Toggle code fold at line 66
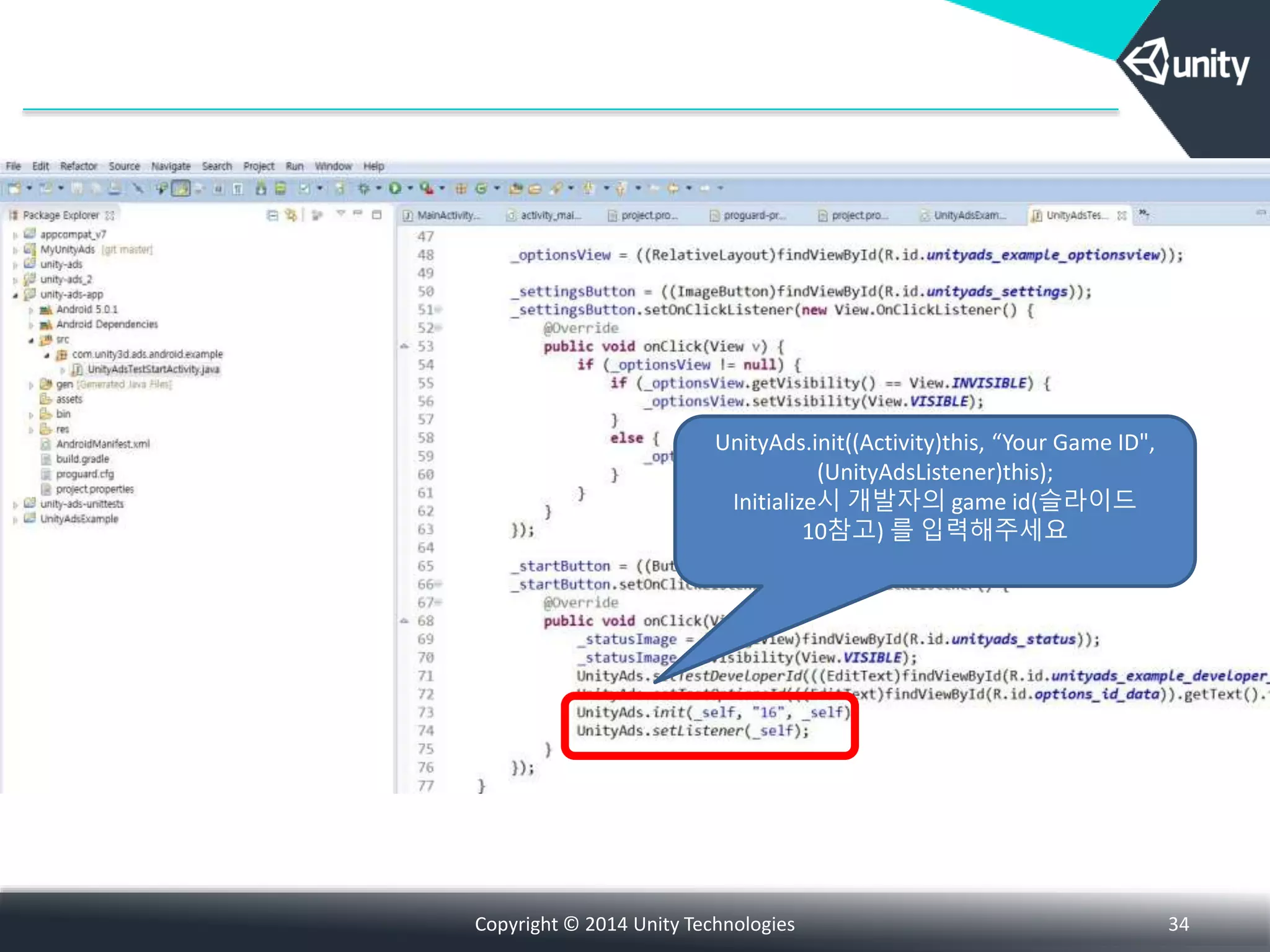This screenshot has width=1270, height=952. click(x=438, y=584)
